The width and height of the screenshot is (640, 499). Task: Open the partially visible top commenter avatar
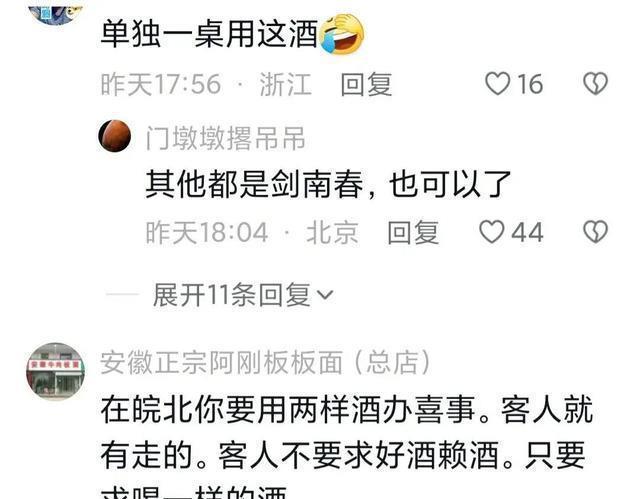55,10
